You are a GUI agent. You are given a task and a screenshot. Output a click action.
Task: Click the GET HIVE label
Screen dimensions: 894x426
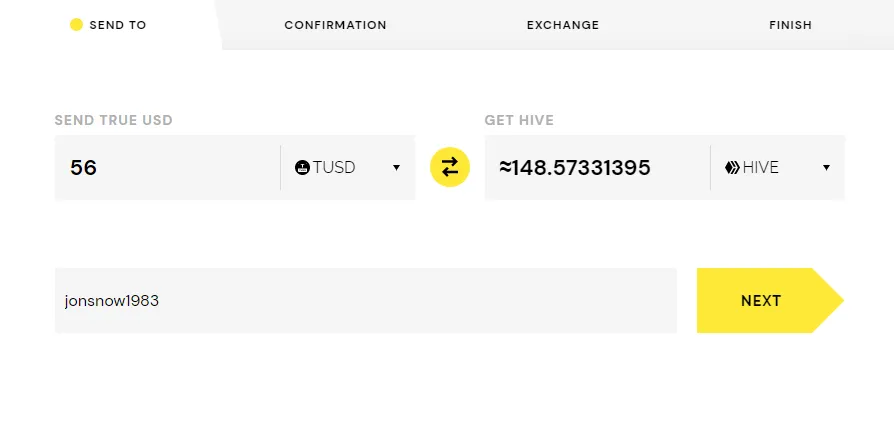tap(519, 120)
